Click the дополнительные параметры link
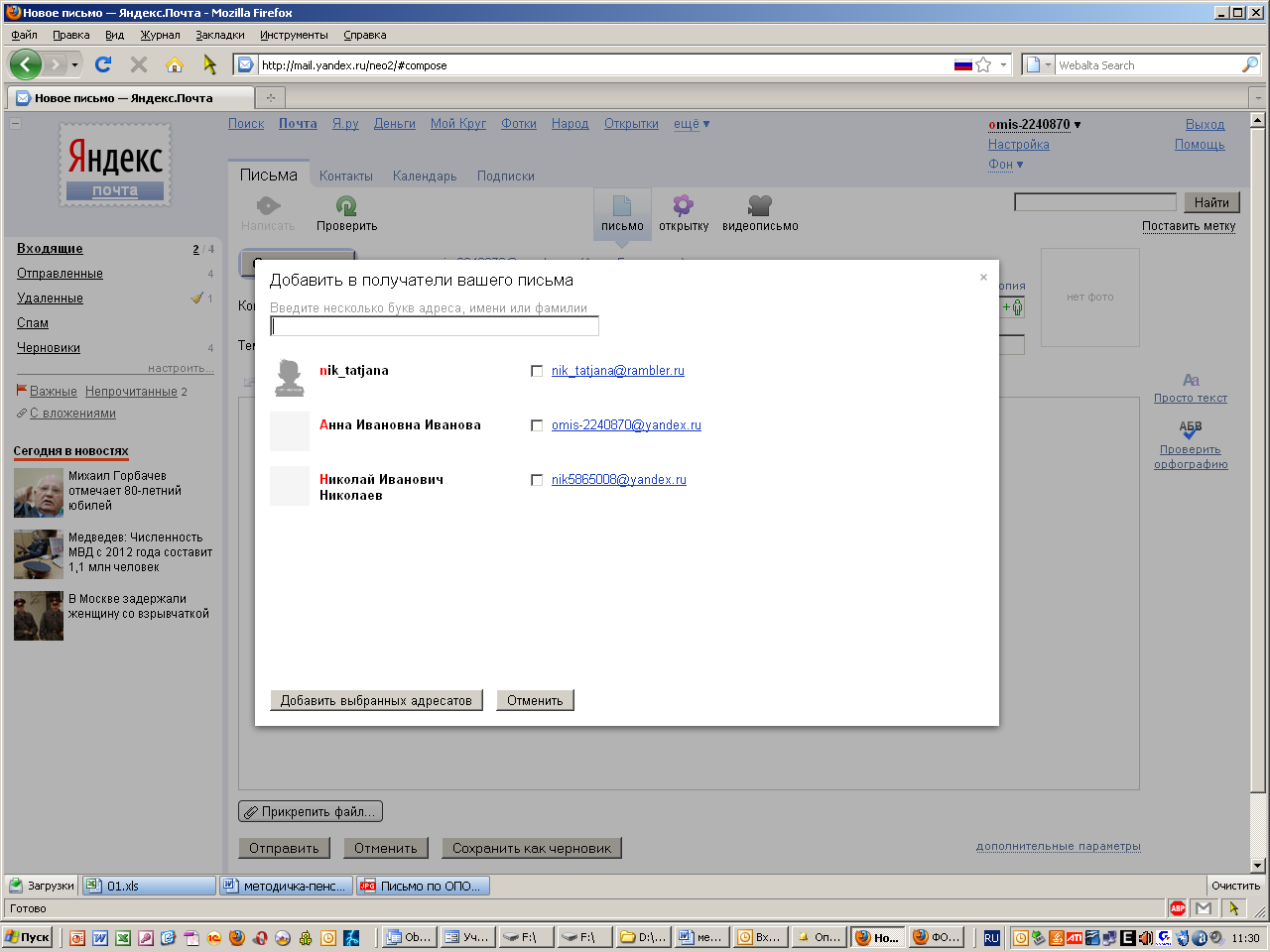1270x952 pixels. pyautogui.click(x=1059, y=847)
